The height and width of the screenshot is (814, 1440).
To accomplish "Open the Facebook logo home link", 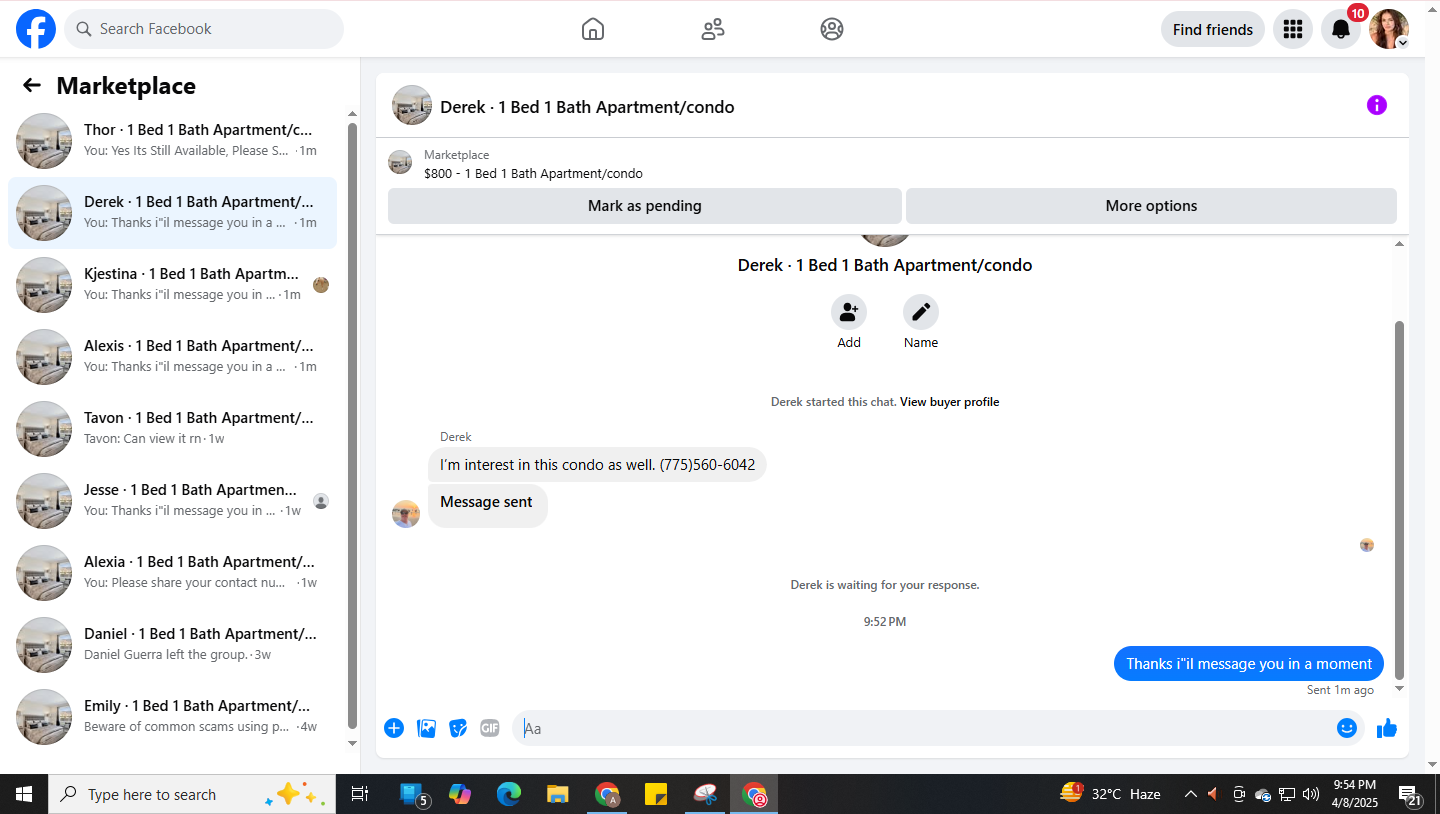I will tap(36, 29).
